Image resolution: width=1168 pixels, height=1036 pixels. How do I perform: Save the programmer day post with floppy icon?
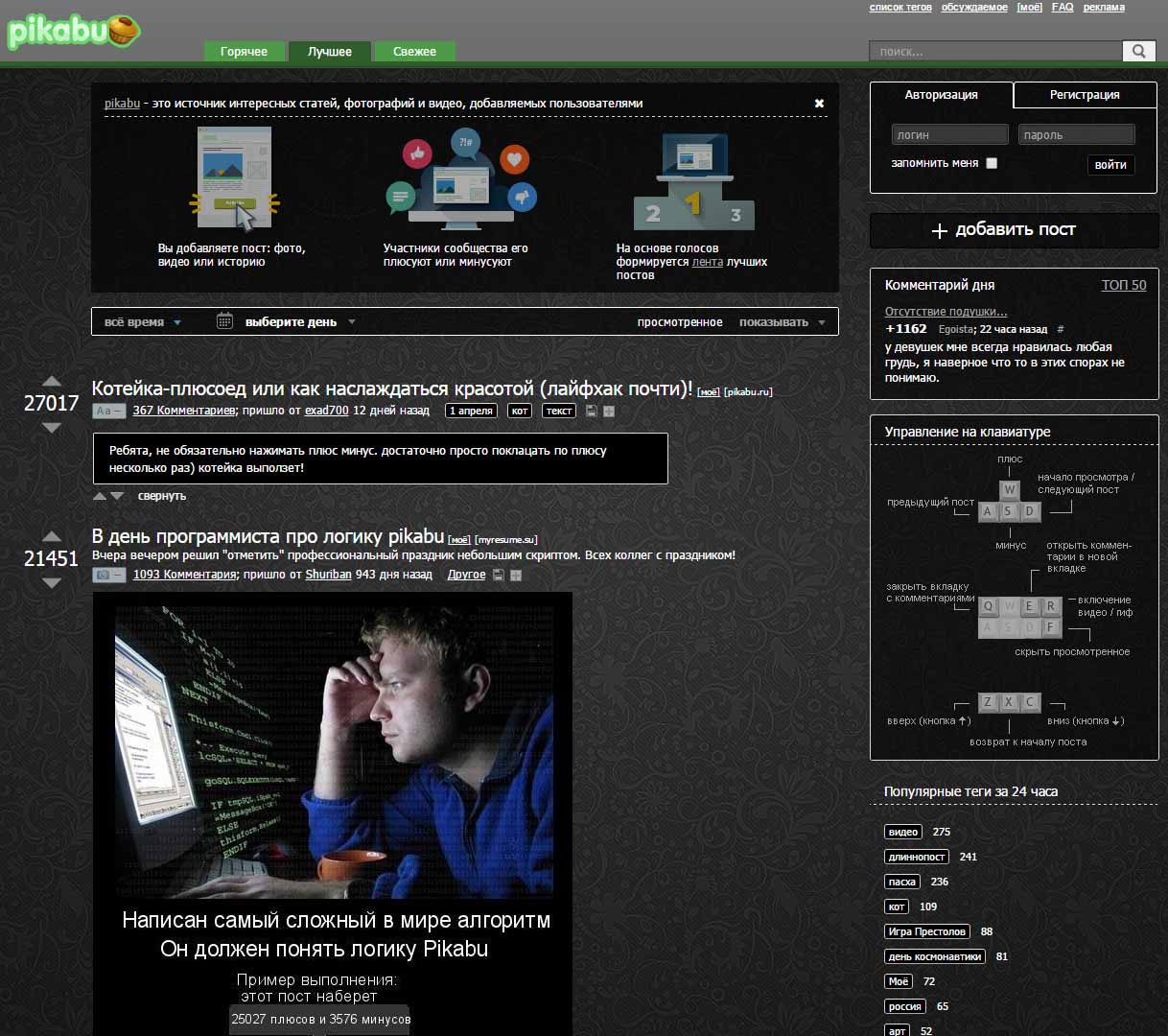(498, 575)
